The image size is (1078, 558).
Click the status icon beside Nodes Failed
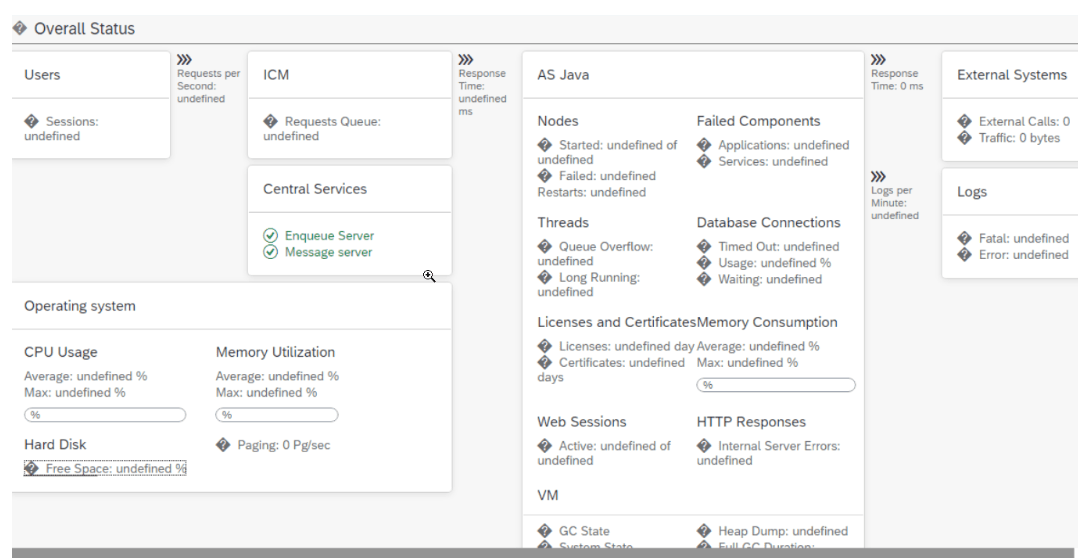tap(545, 176)
